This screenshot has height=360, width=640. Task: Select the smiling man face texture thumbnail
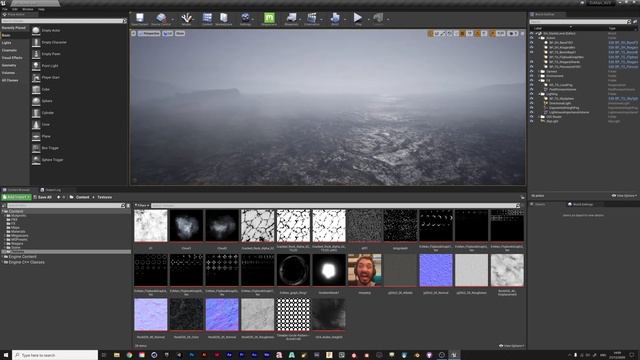[x=364, y=270]
